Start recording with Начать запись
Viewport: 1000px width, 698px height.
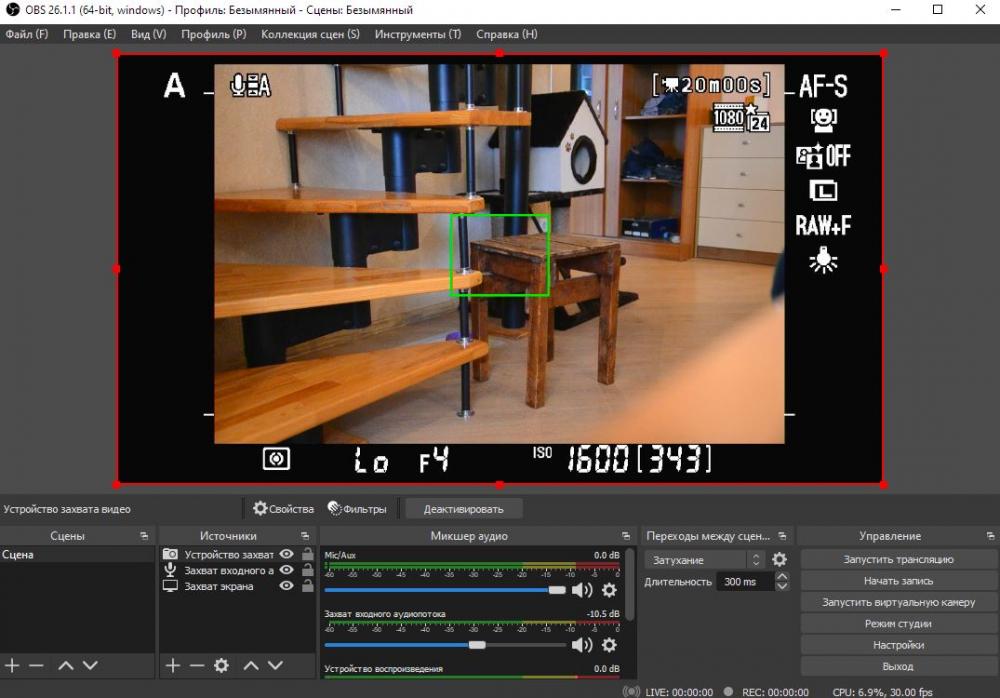tap(898, 581)
